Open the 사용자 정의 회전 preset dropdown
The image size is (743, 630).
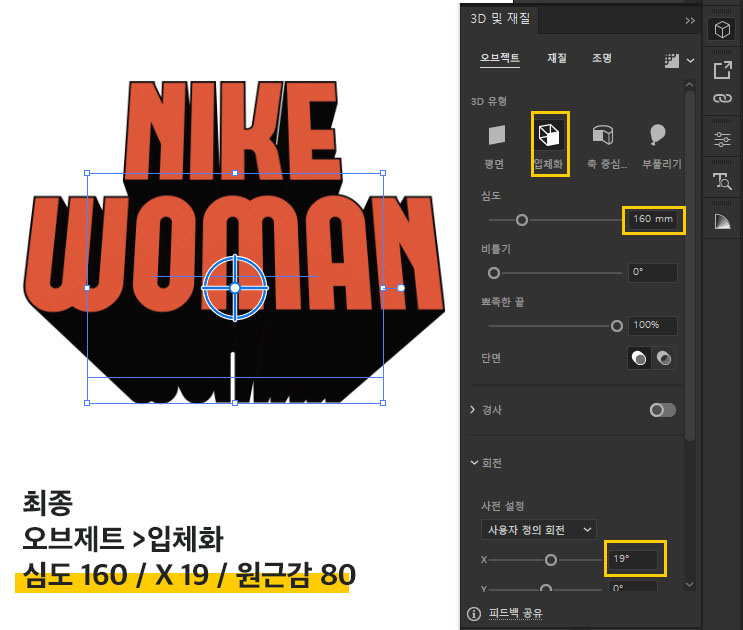tap(538, 530)
